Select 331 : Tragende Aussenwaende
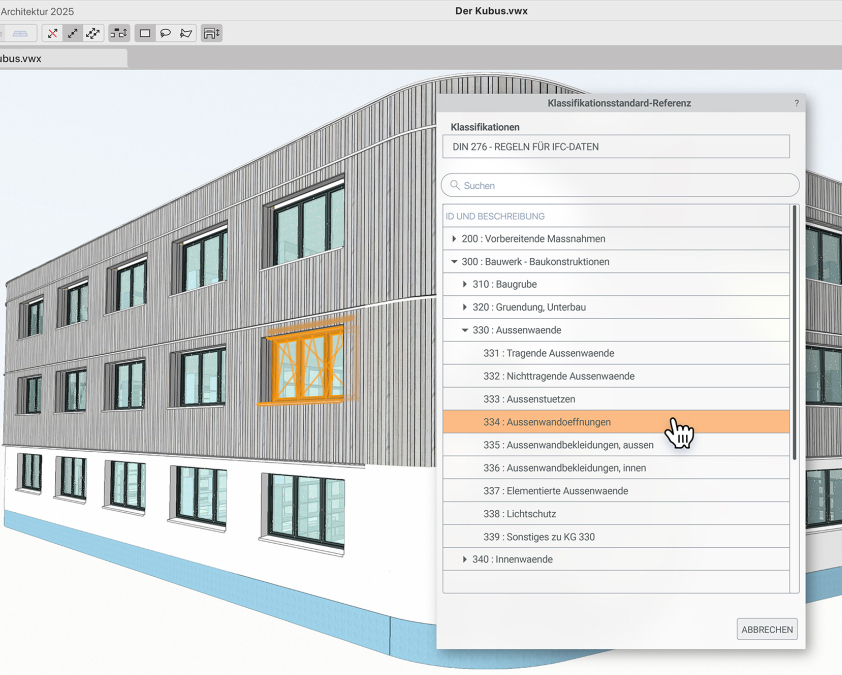The height and width of the screenshot is (675, 842). pyautogui.click(x=616, y=353)
